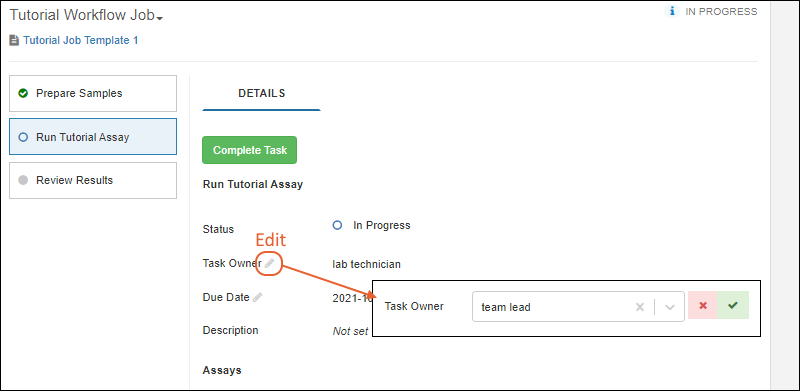Open the Tutorial Job Template 1 link
Screen dimensions: 800x391
click(81, 40)
